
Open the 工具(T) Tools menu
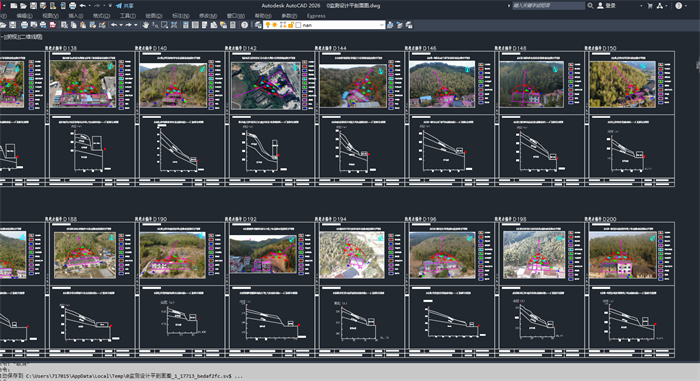128,16
